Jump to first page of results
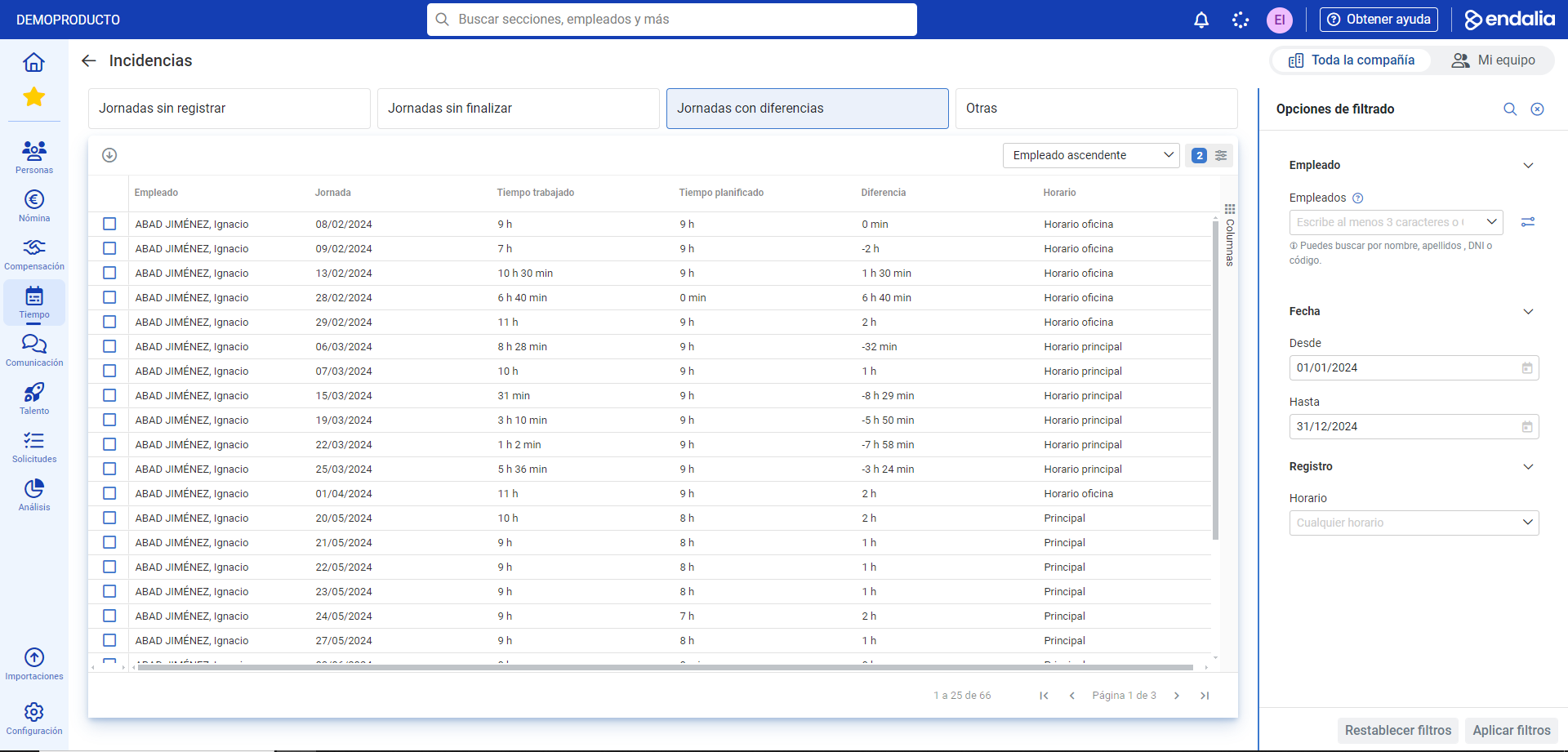Image resolution: width=1568 pixels, height=752 pixels. [x=1044, y=696]
